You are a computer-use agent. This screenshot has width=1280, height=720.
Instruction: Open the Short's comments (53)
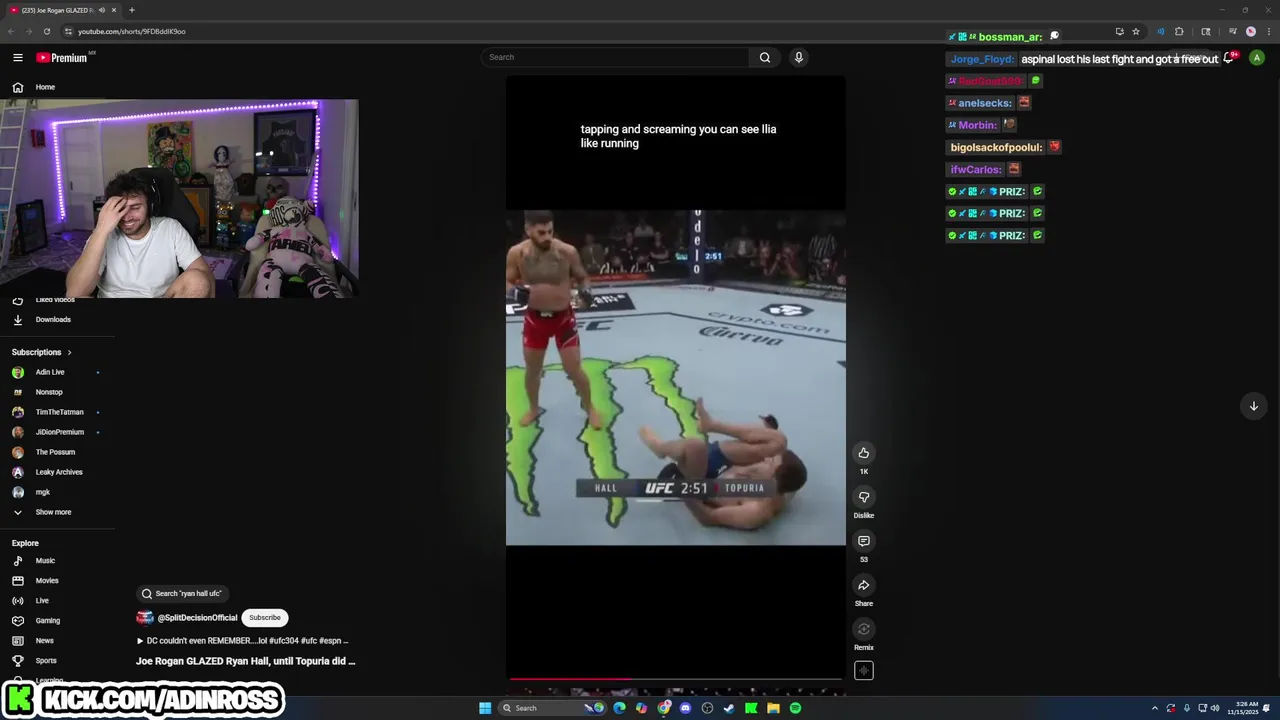point(864,541)
